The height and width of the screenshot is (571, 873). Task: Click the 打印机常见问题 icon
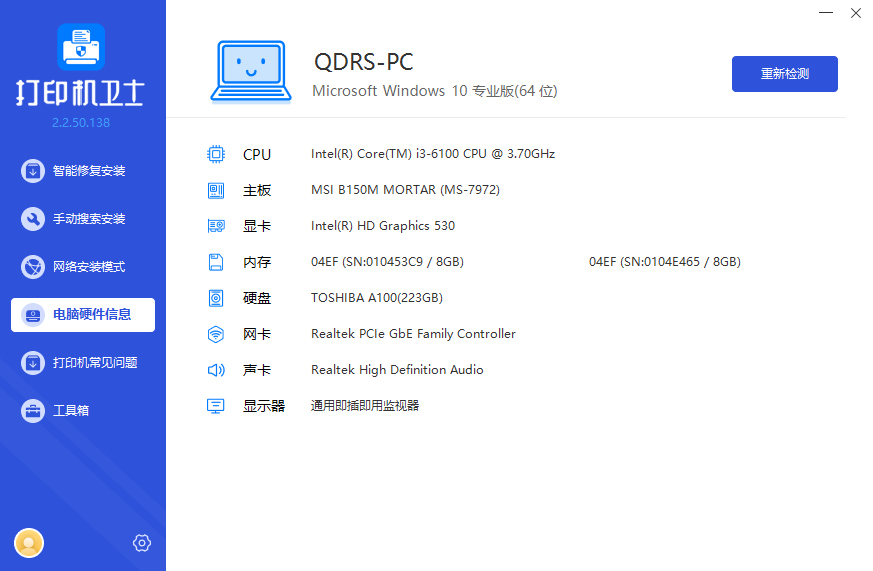(33, 363)
